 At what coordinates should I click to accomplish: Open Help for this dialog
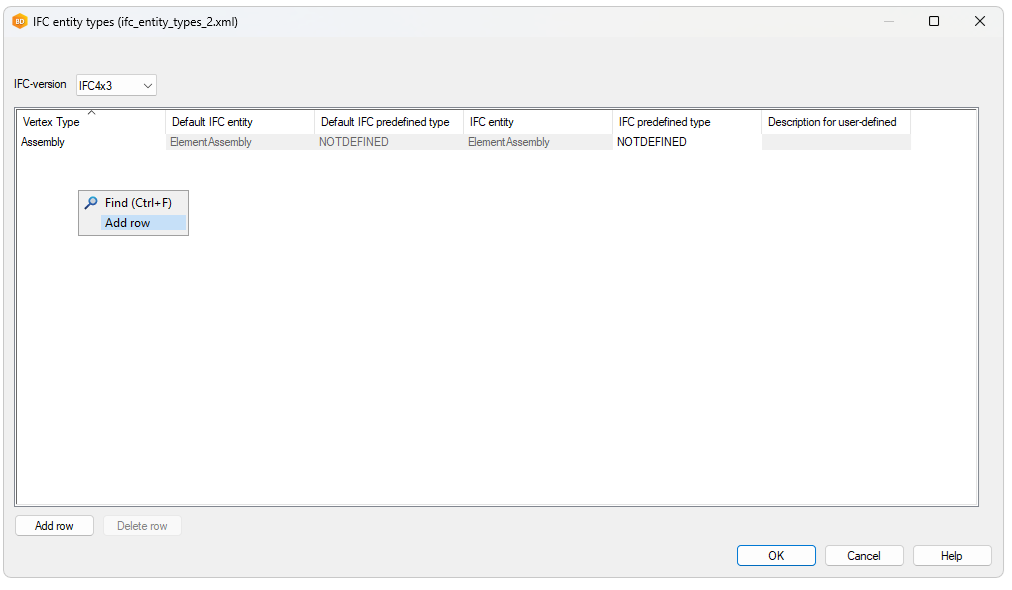(x=951, y=556)
